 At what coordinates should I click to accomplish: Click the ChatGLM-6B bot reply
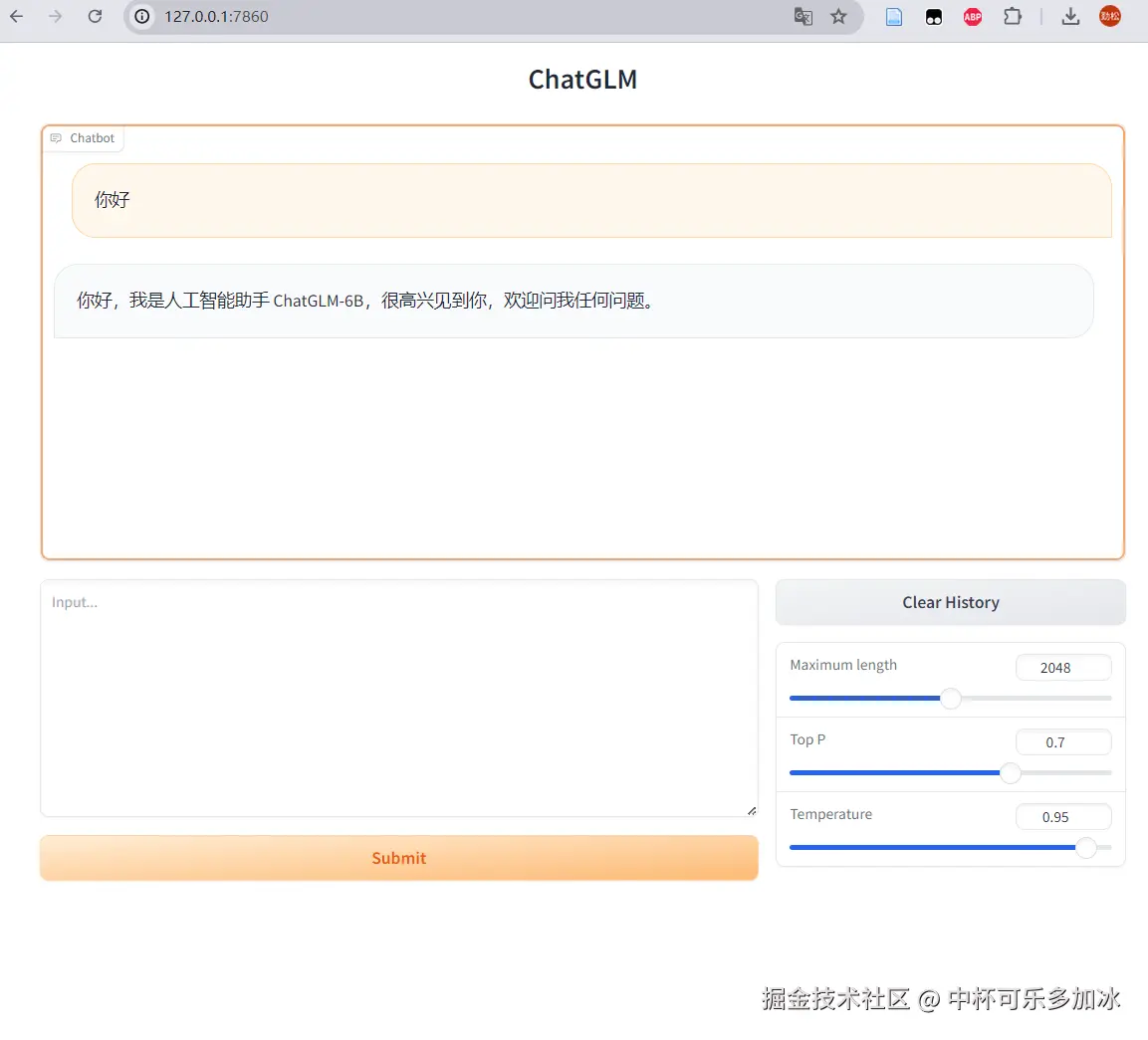(x=574, y=301)
